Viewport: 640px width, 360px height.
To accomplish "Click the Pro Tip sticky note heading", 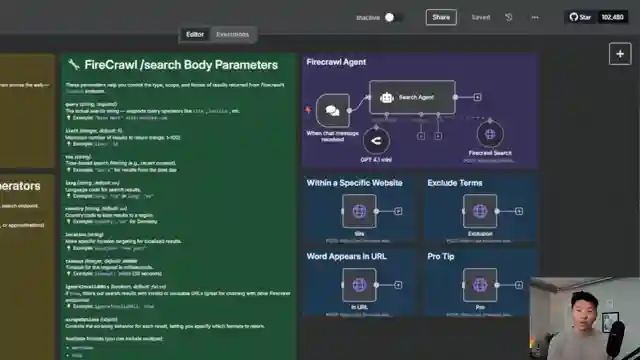I will pos(440,256).
